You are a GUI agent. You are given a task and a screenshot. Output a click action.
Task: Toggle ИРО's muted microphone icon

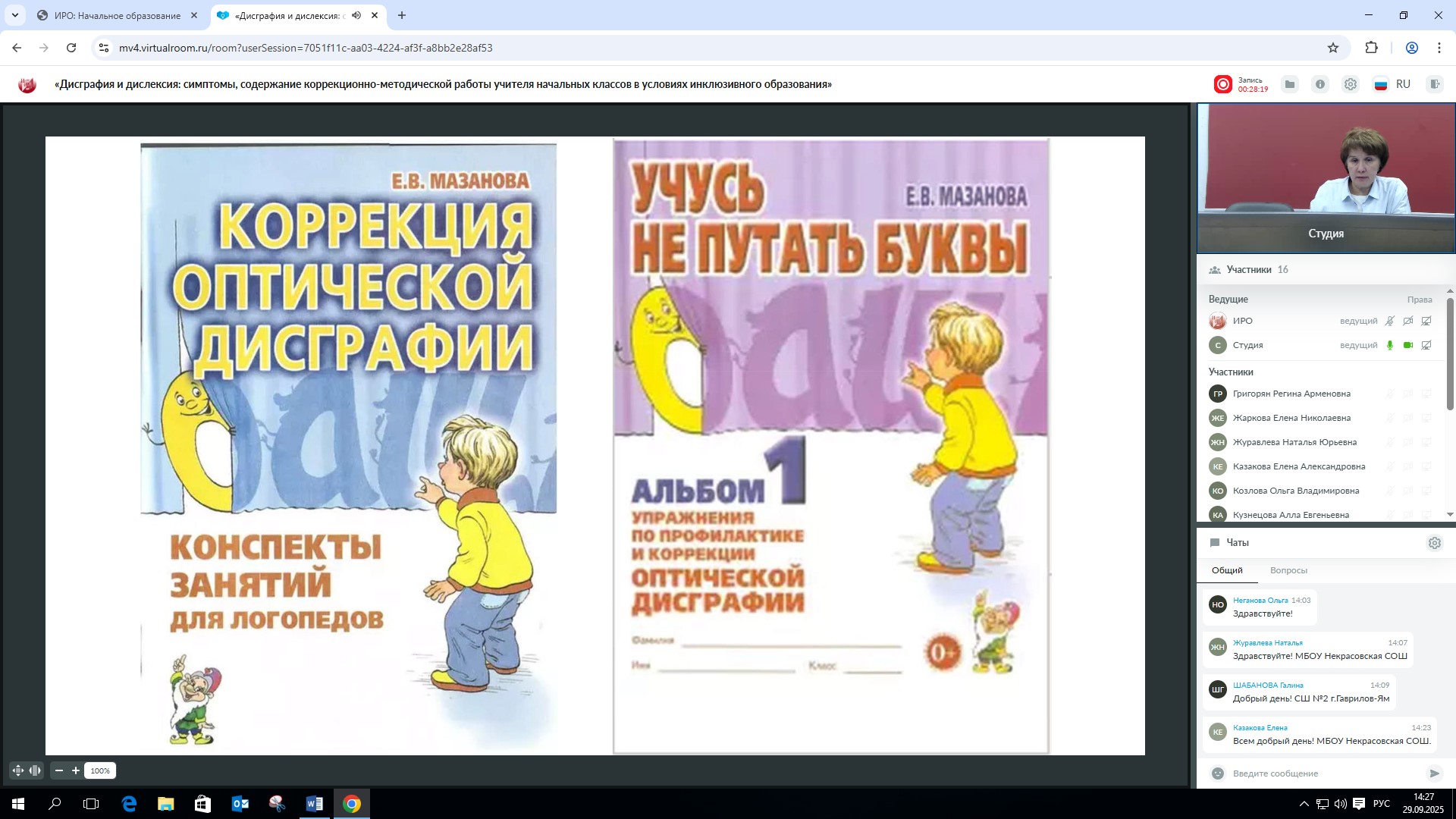1390,321
